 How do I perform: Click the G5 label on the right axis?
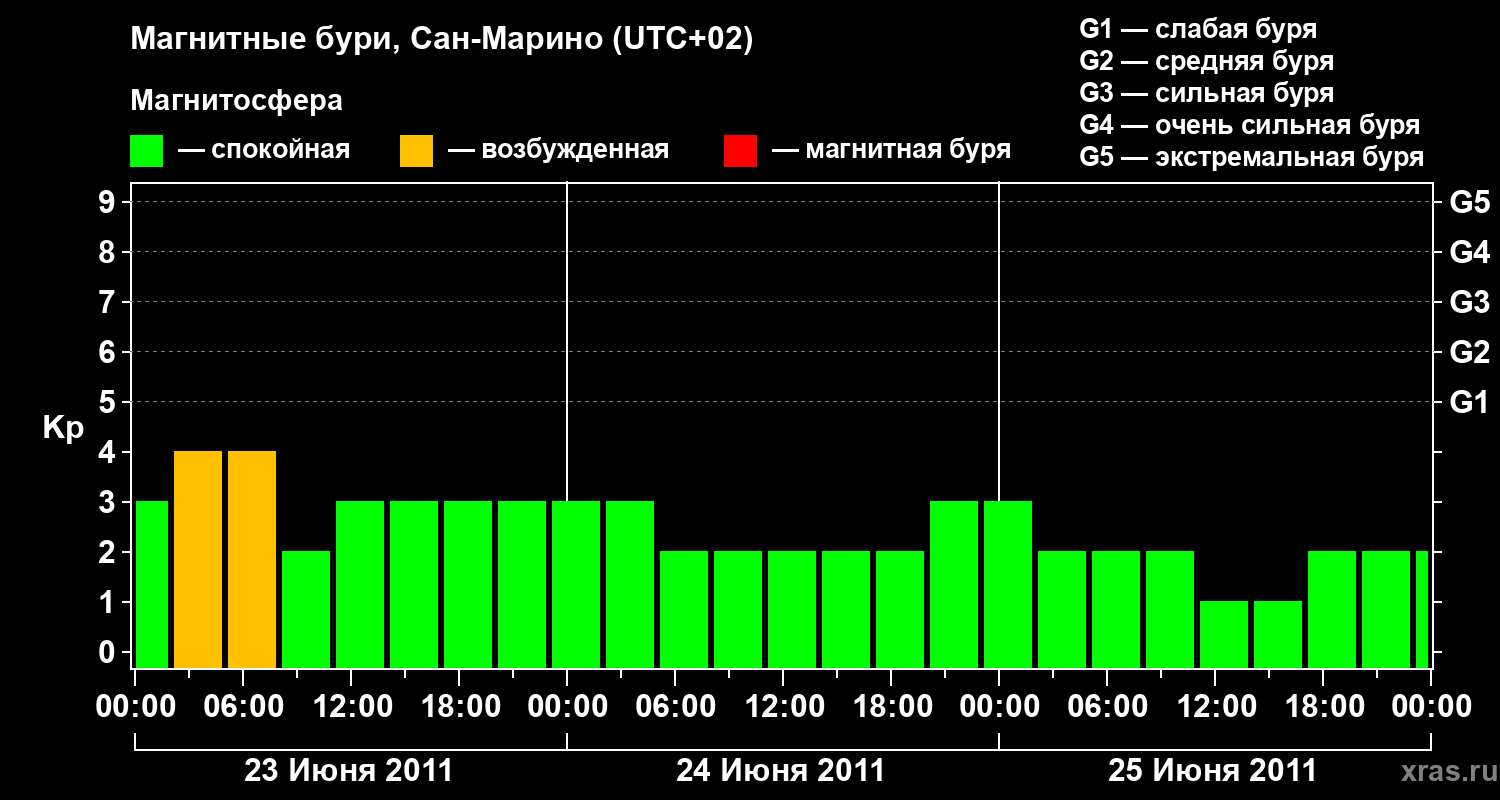click(x=1469, y=202)
